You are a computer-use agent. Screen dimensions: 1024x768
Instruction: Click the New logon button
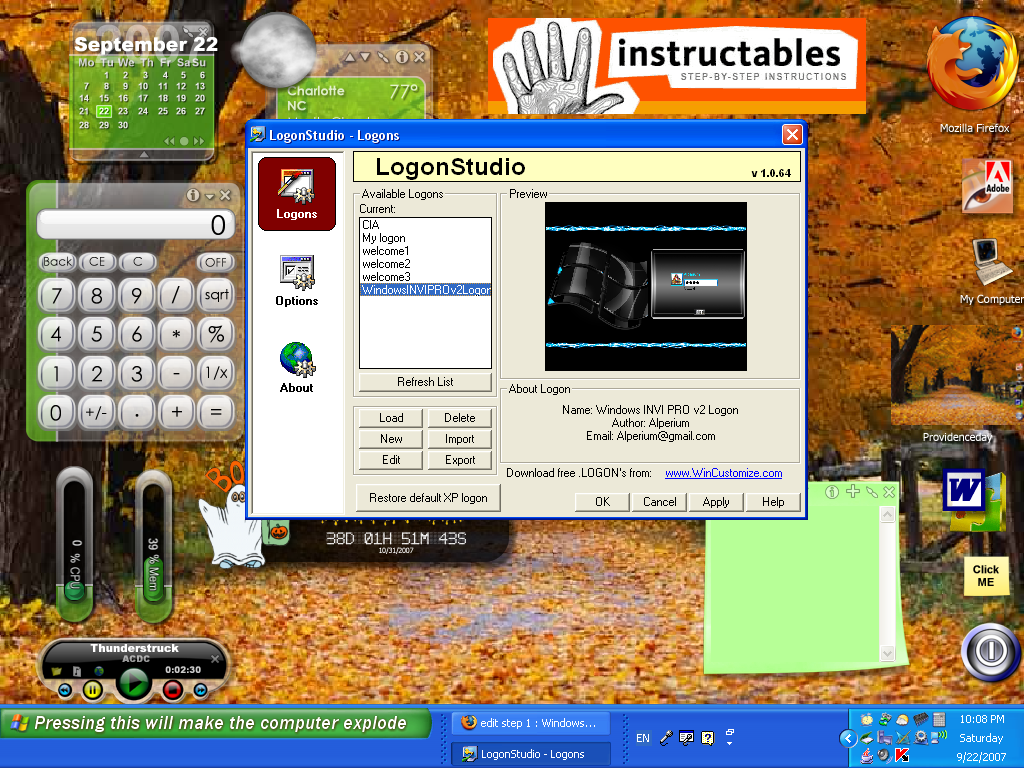[x=391, y=439]
